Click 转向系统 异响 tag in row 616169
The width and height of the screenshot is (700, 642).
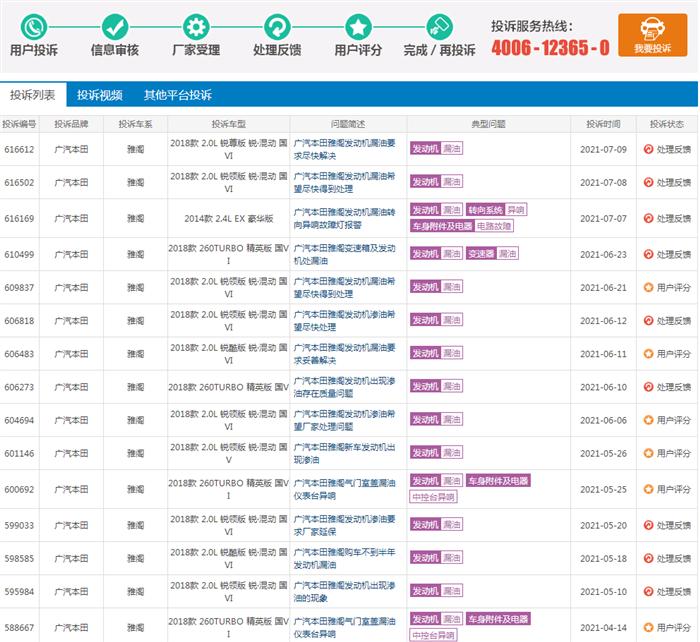point(496,209)
